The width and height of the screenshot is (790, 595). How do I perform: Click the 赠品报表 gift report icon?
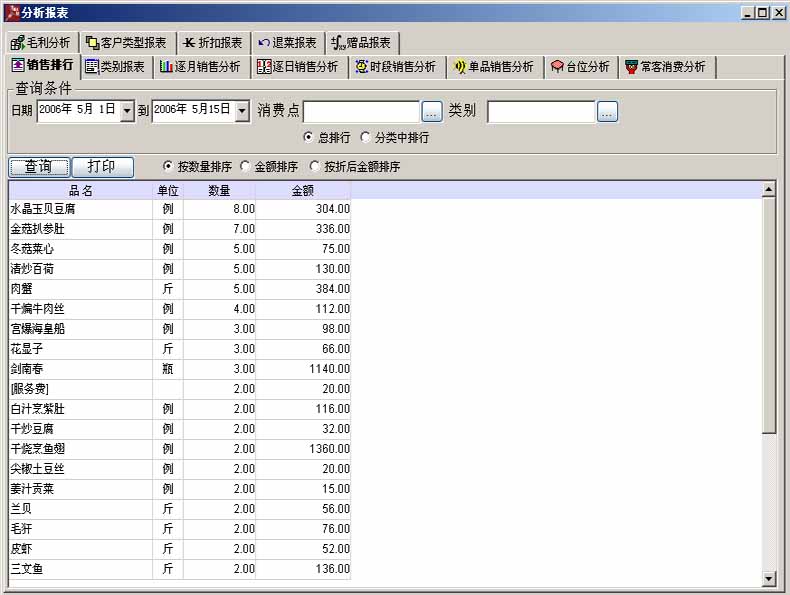point(338,43)
